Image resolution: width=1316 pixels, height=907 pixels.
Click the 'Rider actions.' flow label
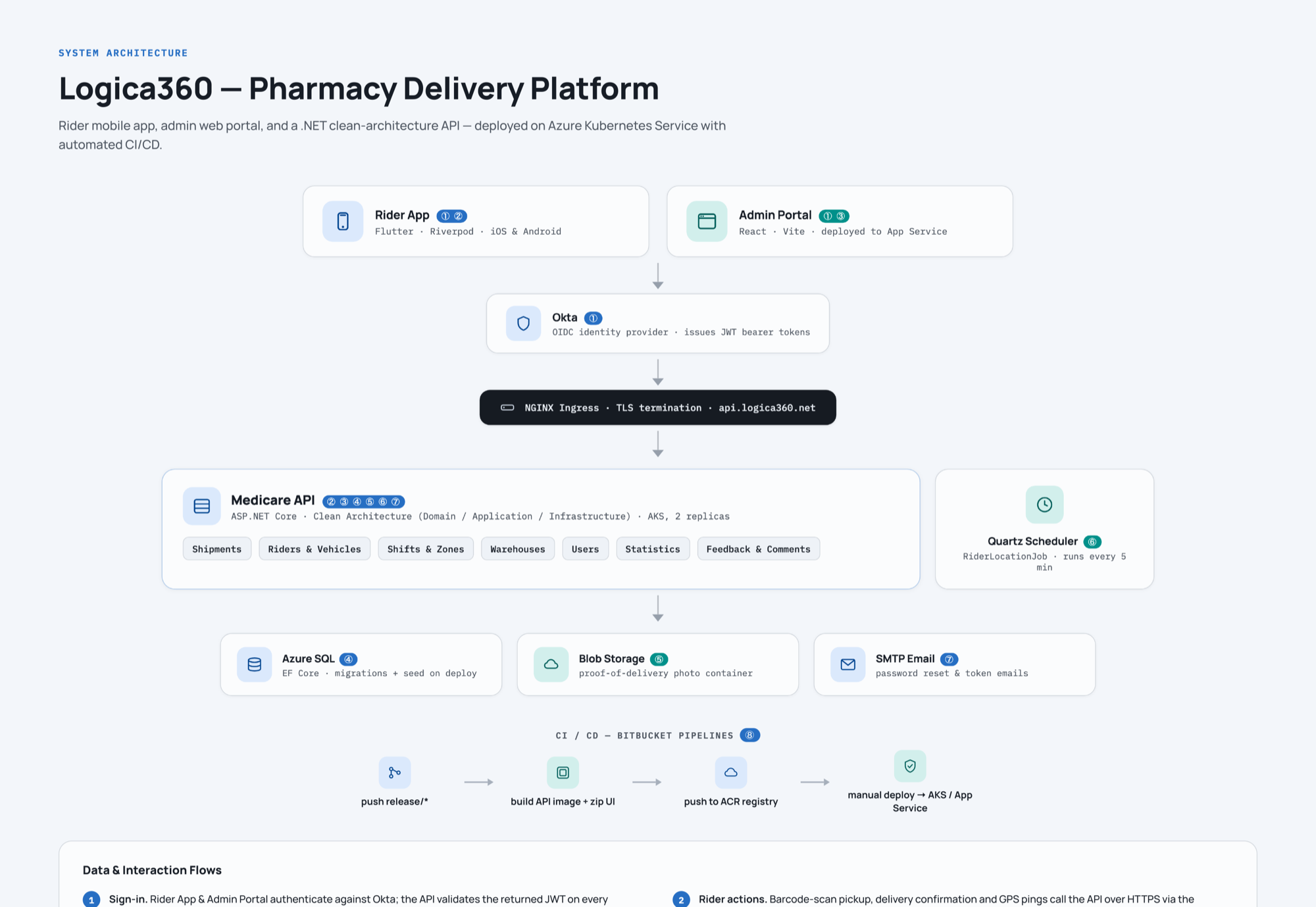[733, 899]
